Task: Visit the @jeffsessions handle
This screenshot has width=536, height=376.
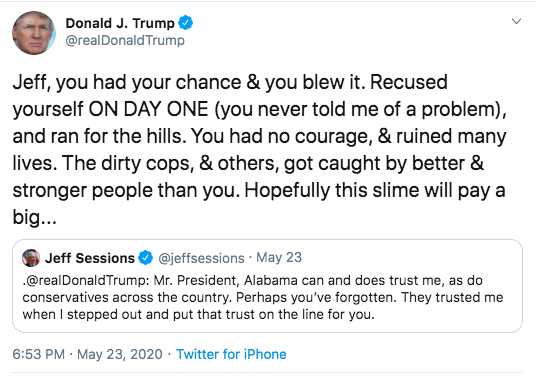Action: (201, 258)
